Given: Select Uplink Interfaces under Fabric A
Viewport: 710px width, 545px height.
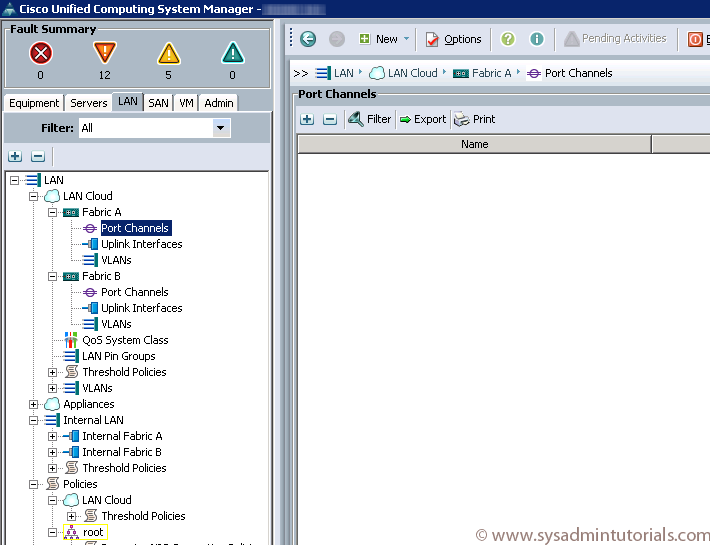Looking at the screenshot, I should tap(142, 244).
